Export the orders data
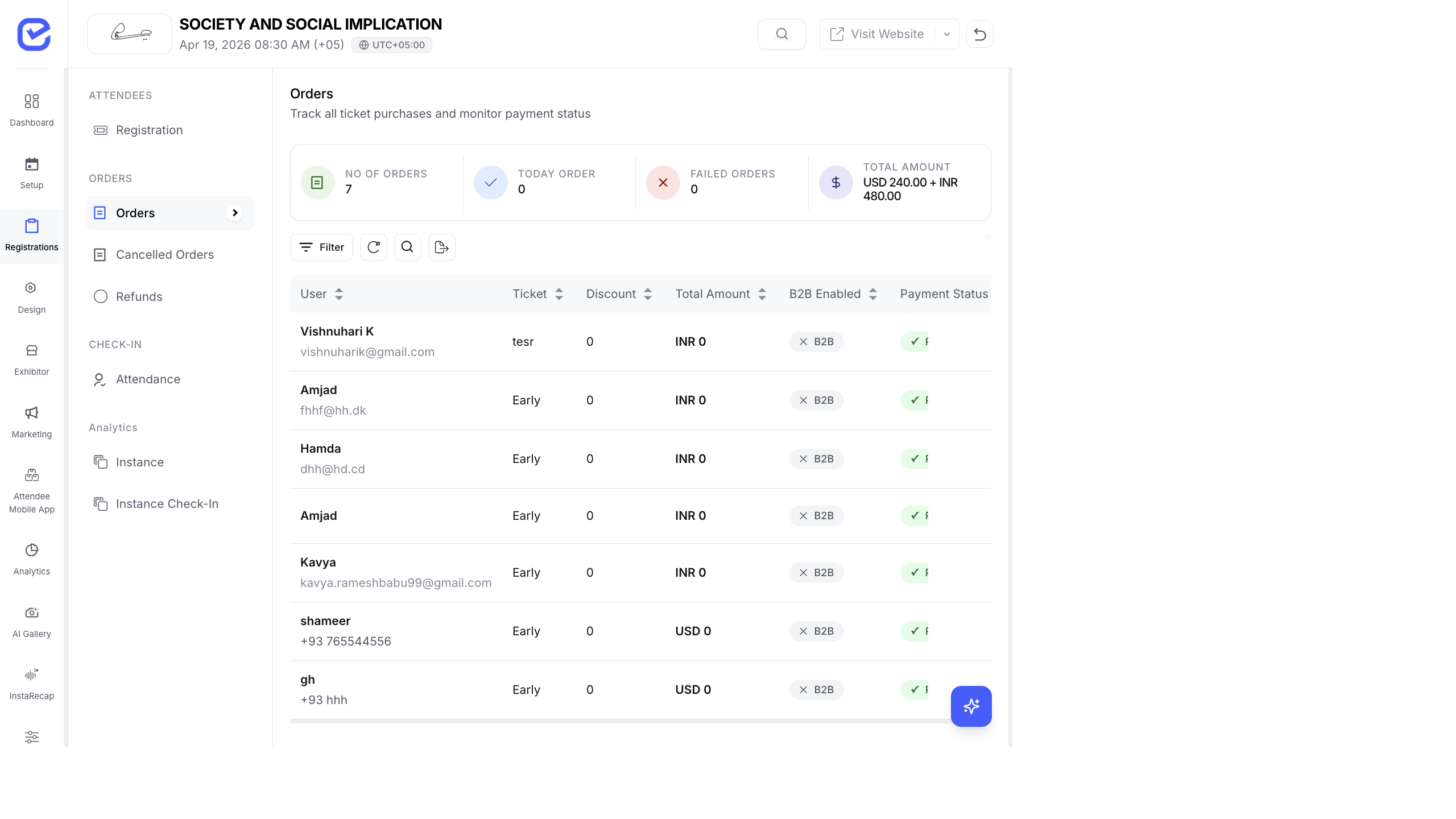The height and width of the screenshot is (819, 1456). coord(441,247)
